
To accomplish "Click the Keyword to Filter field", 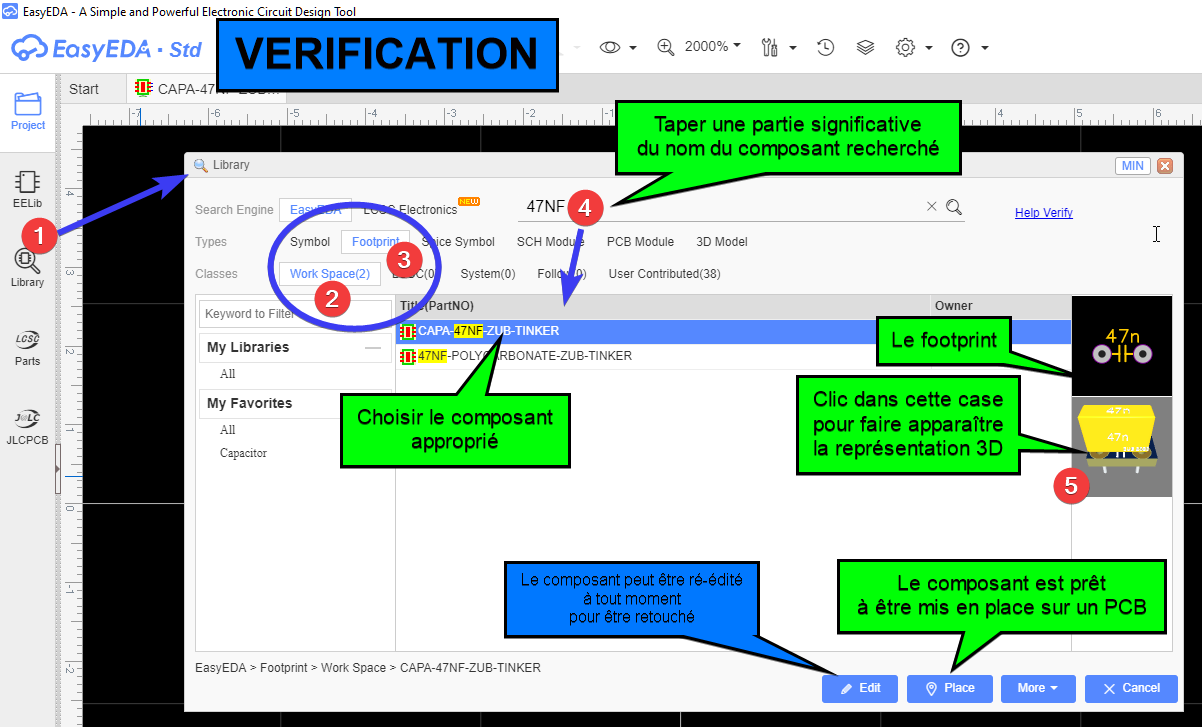I will (296, 314).
